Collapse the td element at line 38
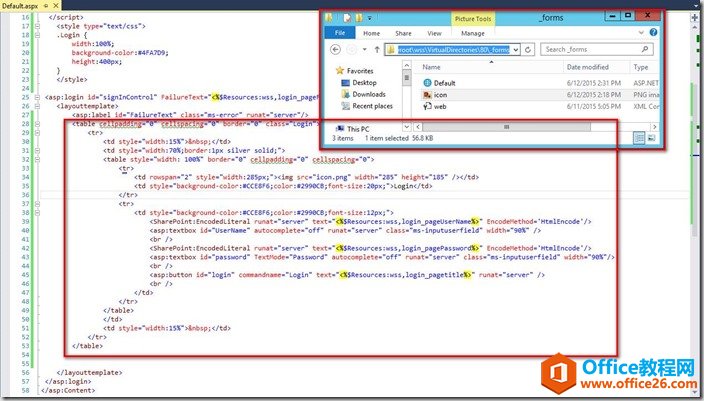Viewport: 704px width, 401px height. 37,213
